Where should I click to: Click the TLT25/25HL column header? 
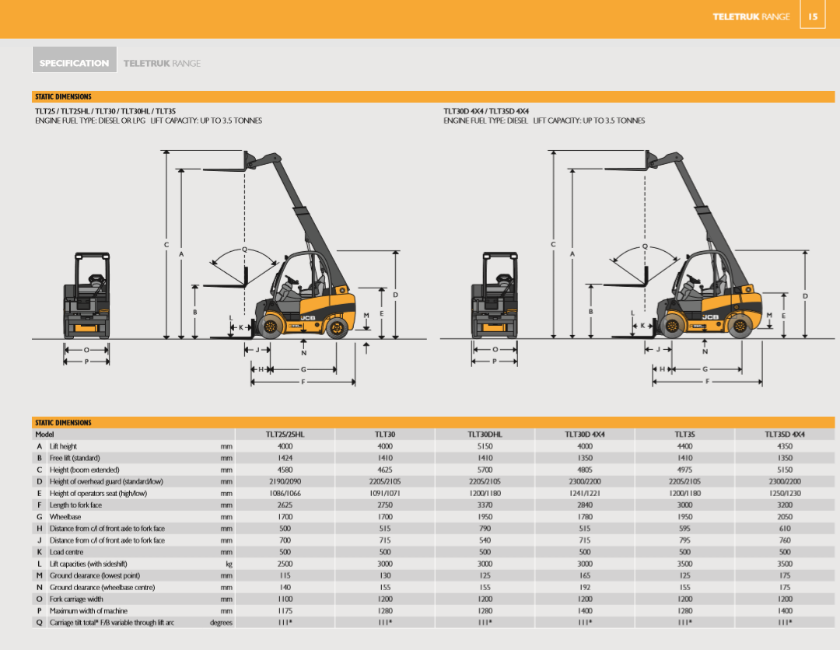click(285, 435)
